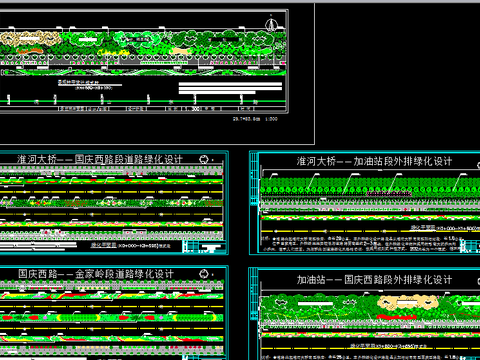Select compass symbol beside 国庆西路——金家岭段 title
Image resolution: width=480 pixels, height=360 pixels.
(x=204, y=274)
